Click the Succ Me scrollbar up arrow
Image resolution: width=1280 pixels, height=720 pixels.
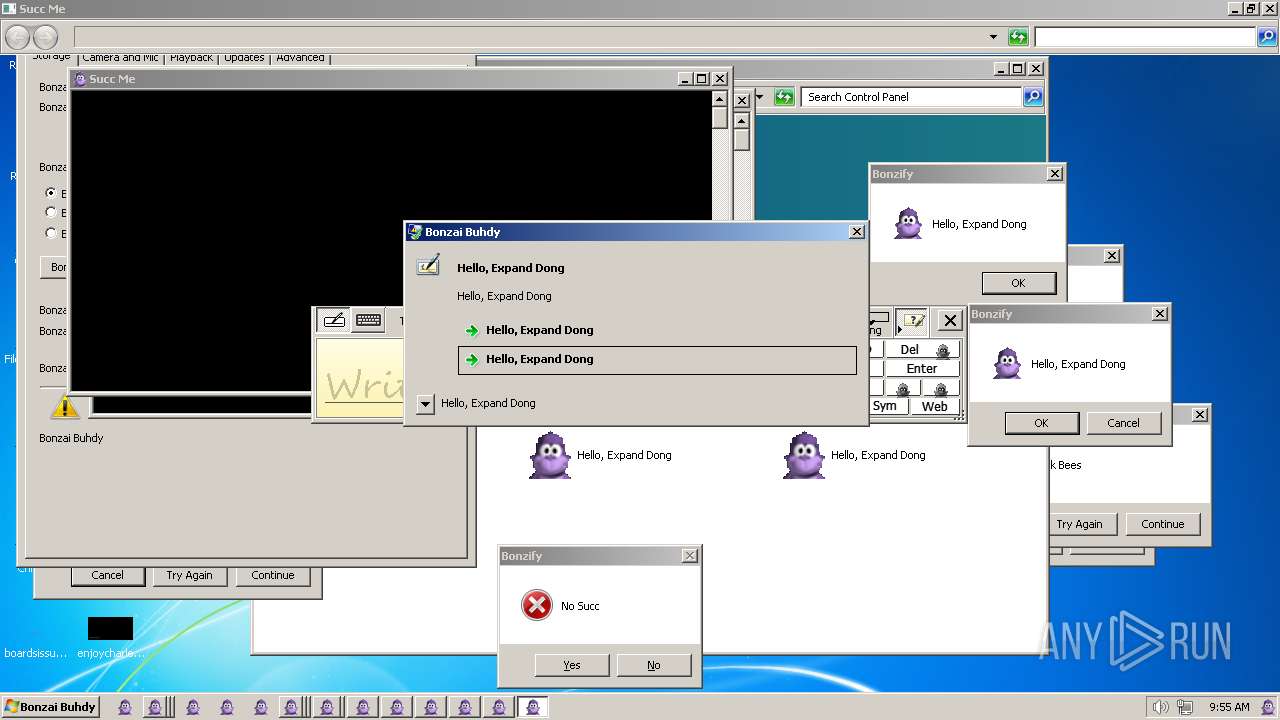[x=719, y=99]
